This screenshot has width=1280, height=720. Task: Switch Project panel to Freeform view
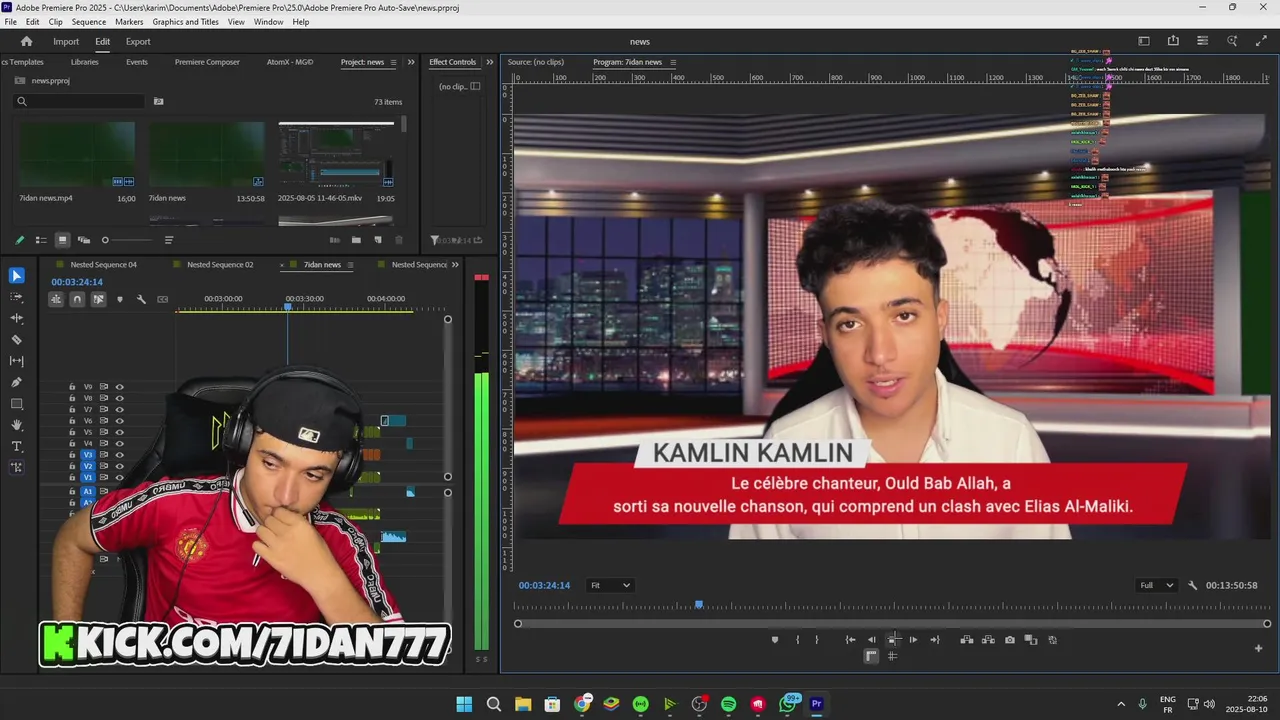coord(84,240)
